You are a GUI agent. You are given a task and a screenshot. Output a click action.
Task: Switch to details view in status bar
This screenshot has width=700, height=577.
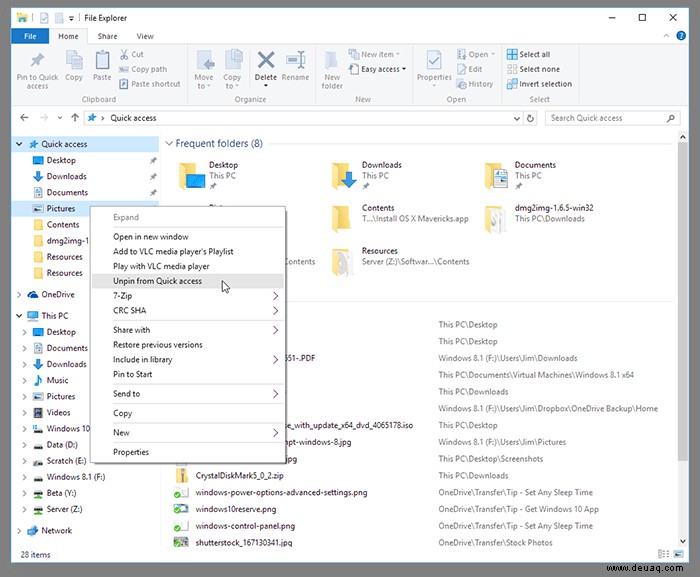[x=663, y=554]
